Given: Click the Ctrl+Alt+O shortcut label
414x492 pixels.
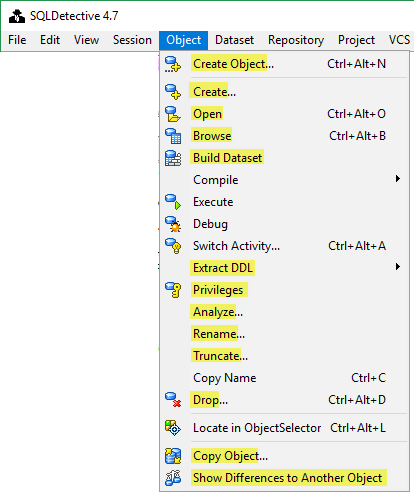Looking at the screenshot, I should pyautogui.click(x=356, y=114).
